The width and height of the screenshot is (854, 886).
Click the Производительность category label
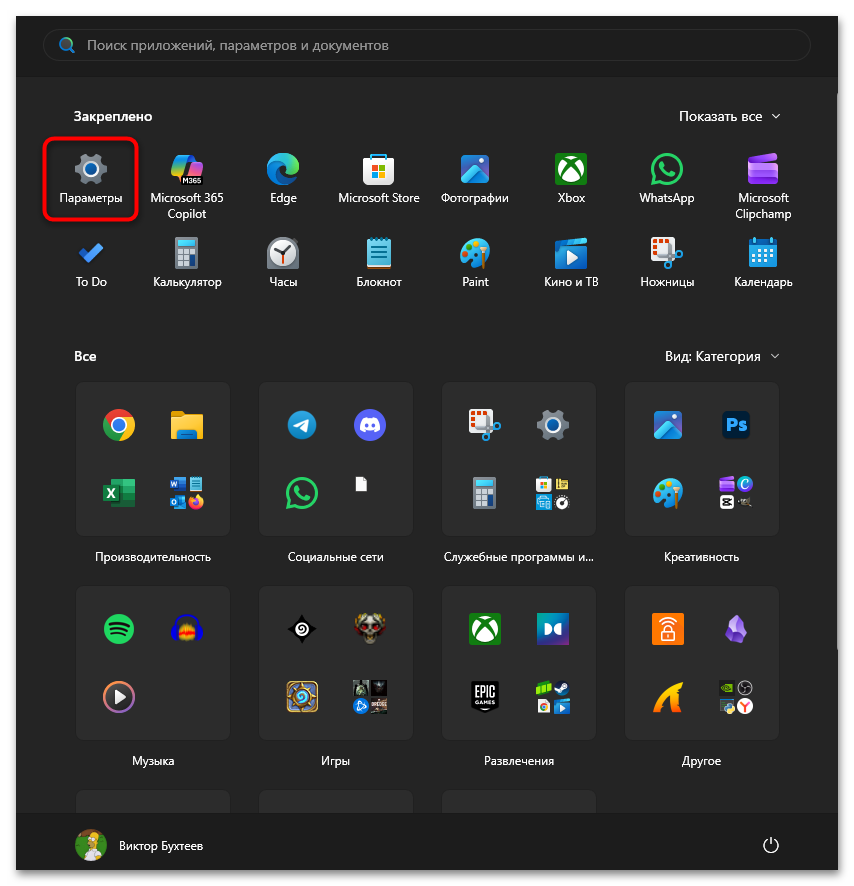tap(153, 557)
